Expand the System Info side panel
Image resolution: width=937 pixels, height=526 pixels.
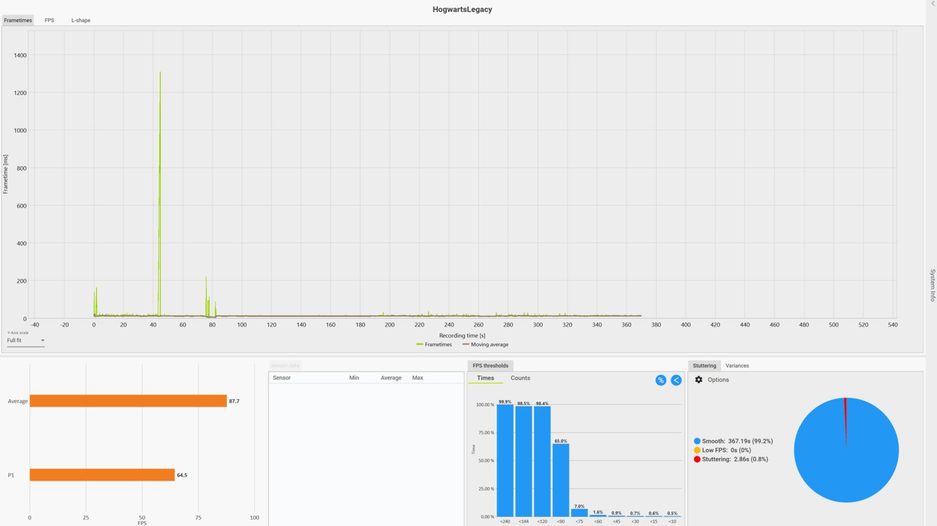click(x=932, y=285)
